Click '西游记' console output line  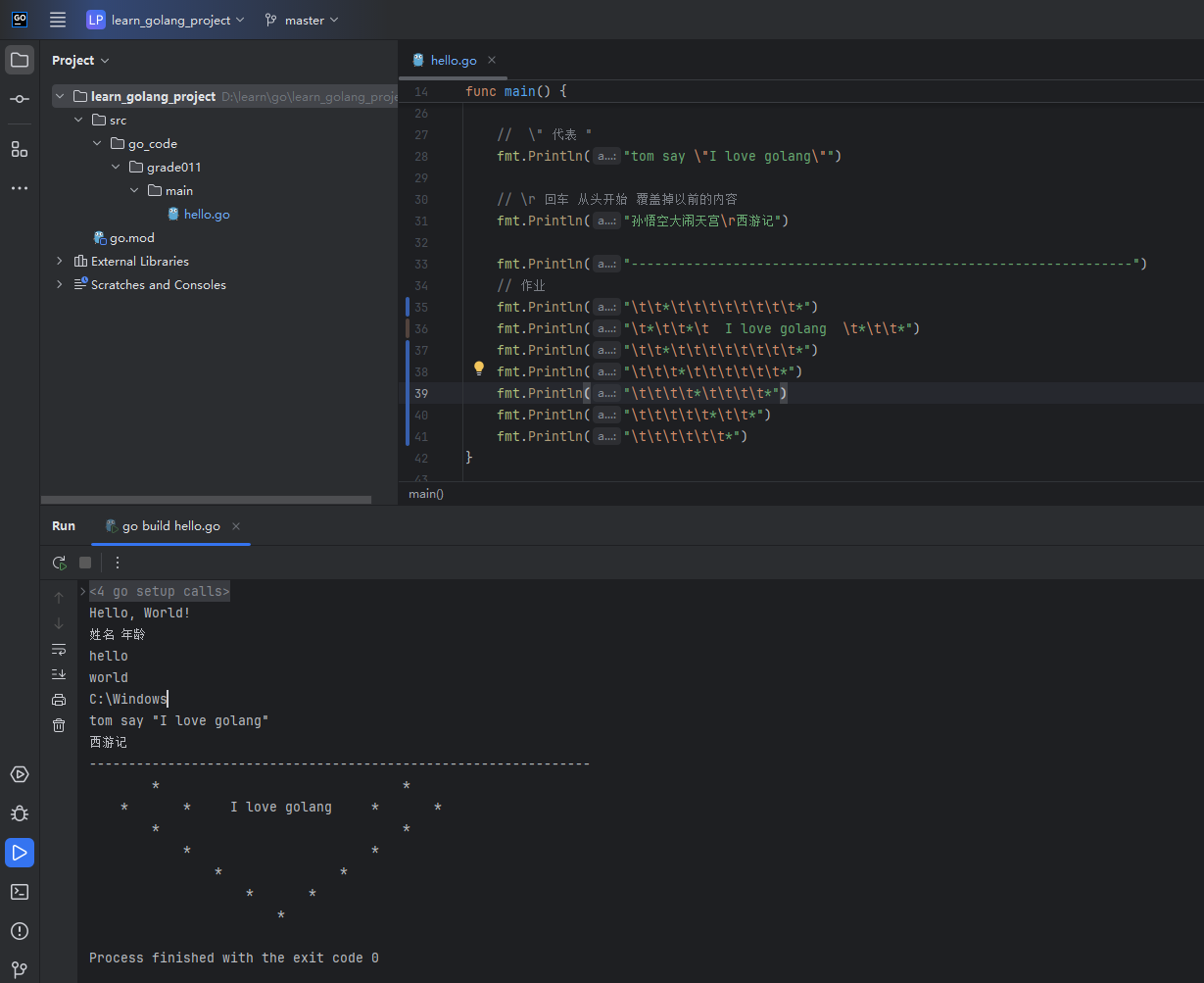pos(108,742)
